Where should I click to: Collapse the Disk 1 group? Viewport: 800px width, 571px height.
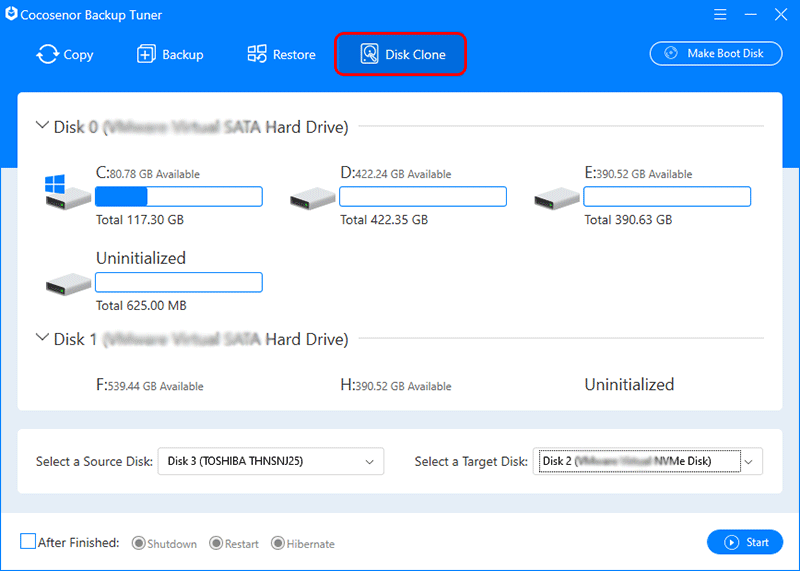(x=42, y=337)
